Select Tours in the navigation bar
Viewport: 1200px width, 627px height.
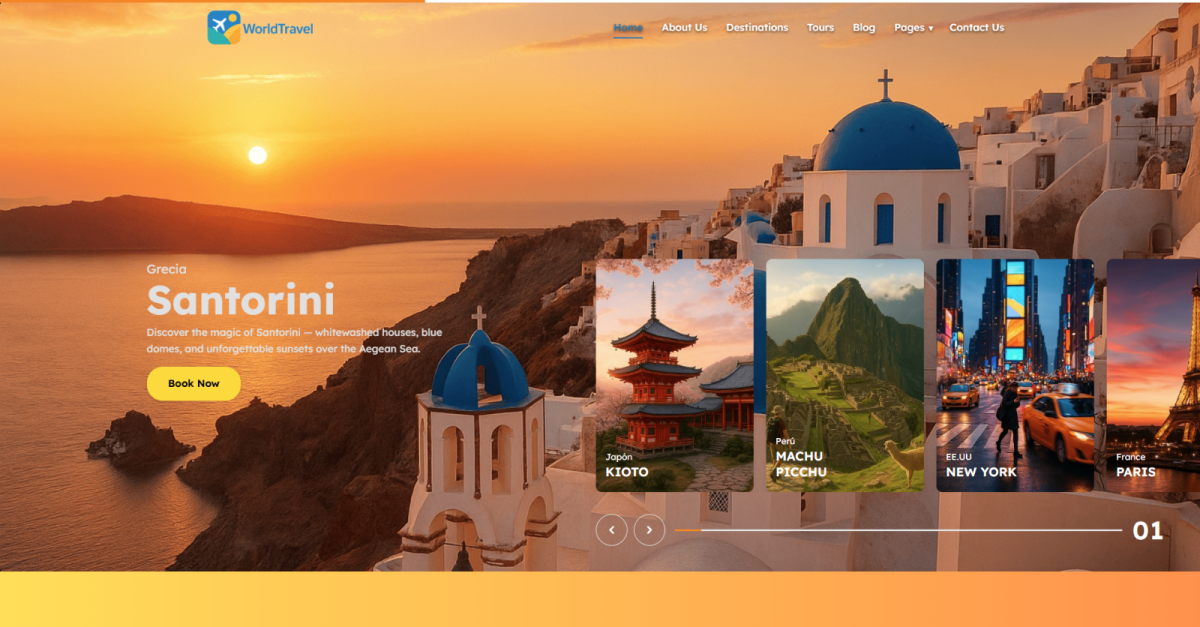pos(820,28)
